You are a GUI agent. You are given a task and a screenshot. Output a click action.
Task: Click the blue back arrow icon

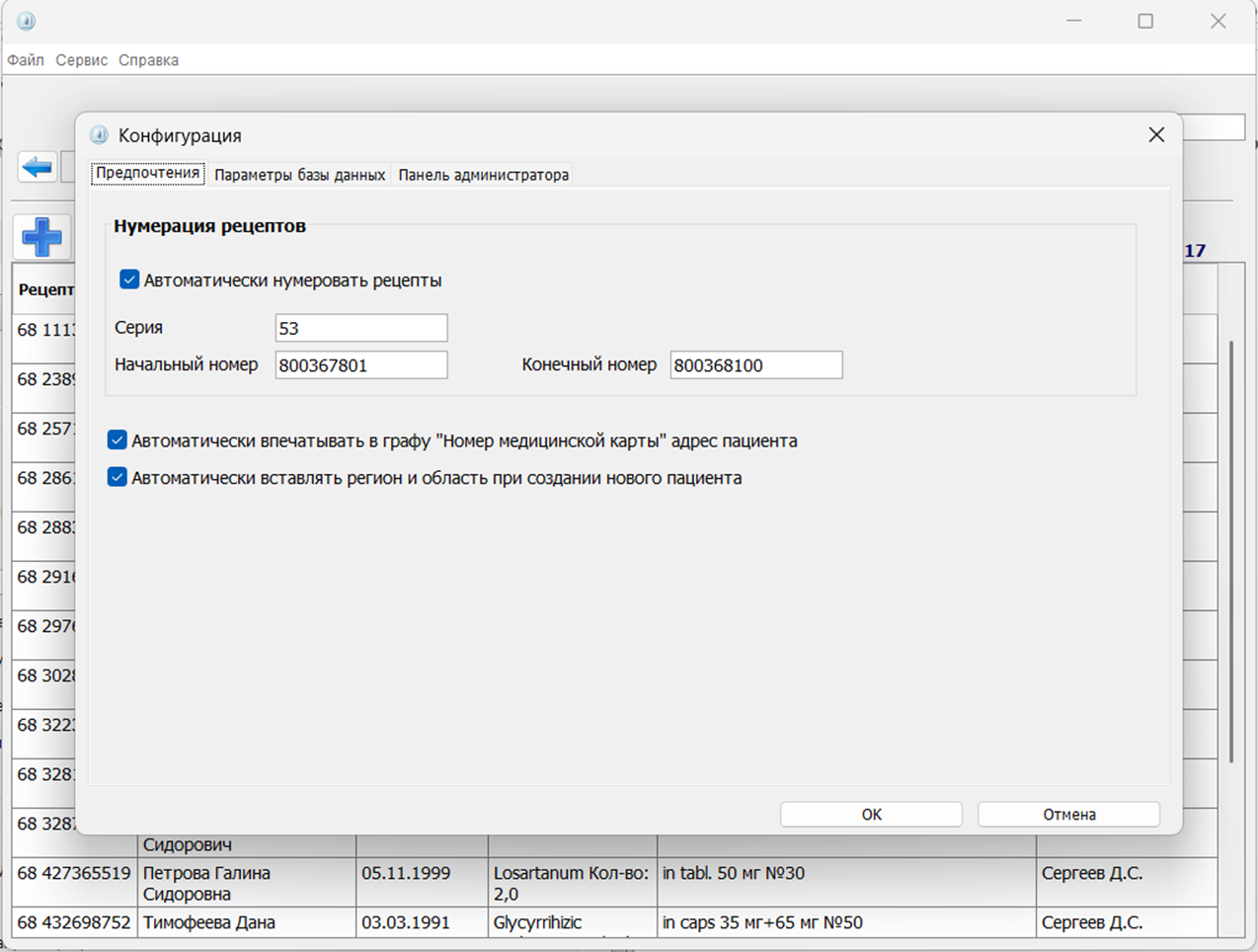[38, 167]
